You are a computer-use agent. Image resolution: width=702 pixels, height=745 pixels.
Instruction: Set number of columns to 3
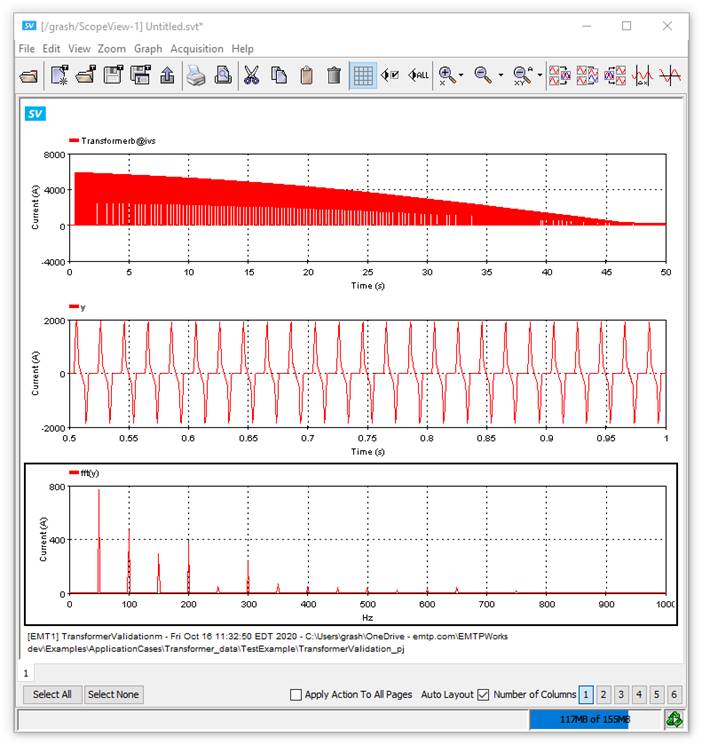coord(621,694)
